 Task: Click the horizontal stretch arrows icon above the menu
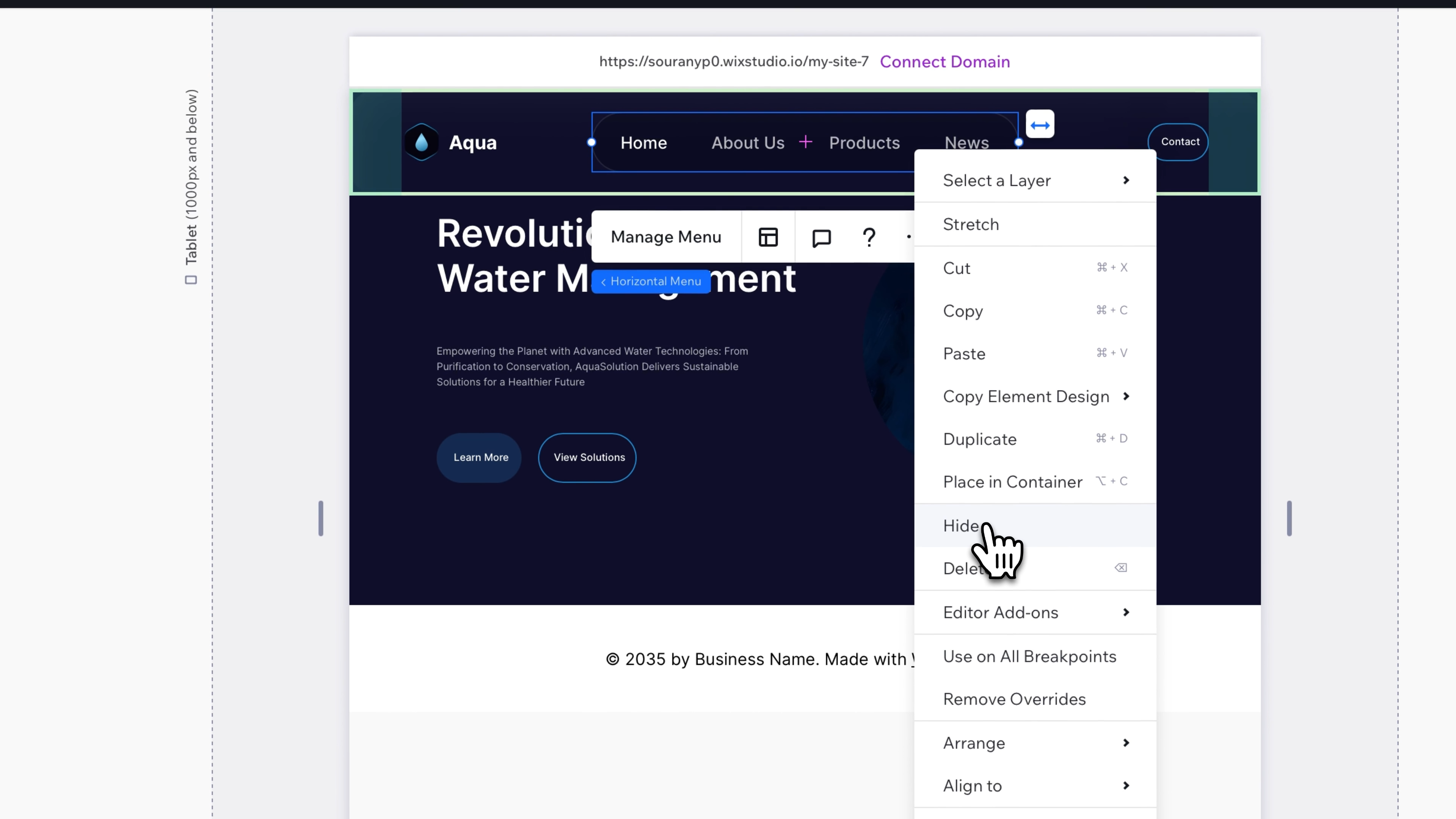1039,124
